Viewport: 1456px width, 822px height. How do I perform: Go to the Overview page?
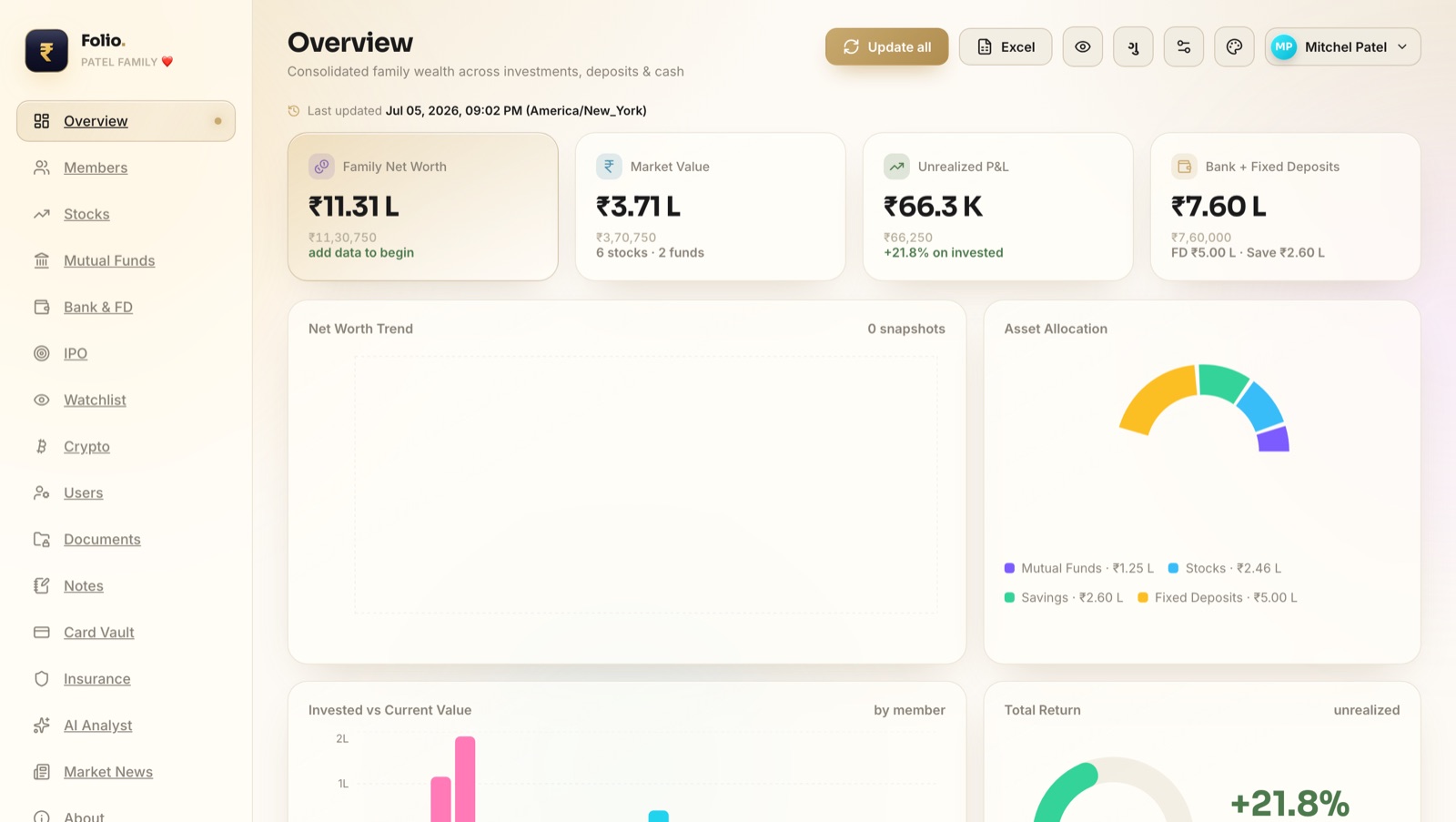[x=126, y=121]
